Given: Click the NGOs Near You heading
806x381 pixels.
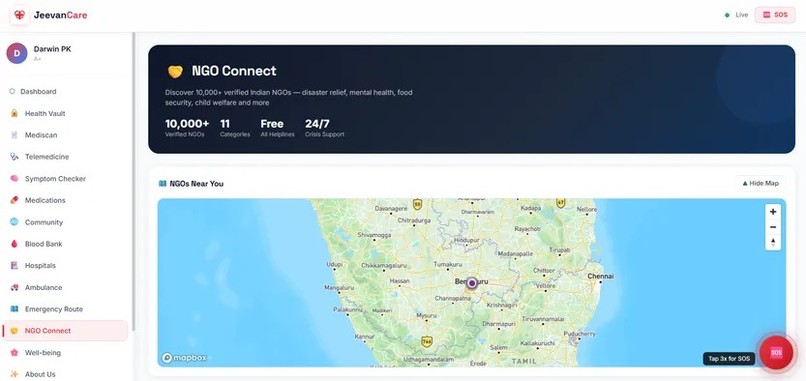Looking at the screenshot, I should coord(196,184).
